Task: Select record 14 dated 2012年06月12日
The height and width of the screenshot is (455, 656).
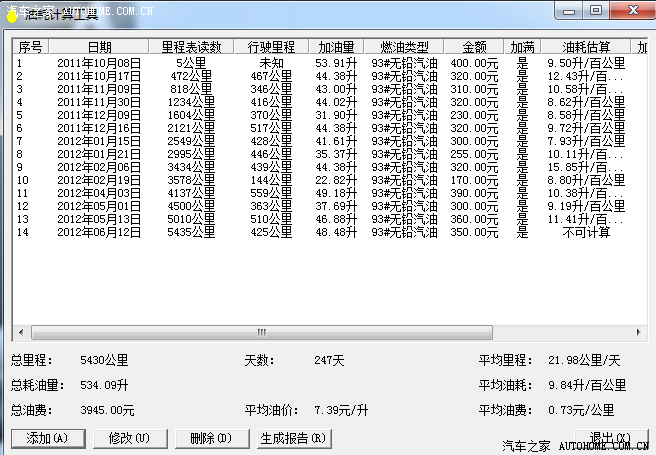Action: (99, 232)
